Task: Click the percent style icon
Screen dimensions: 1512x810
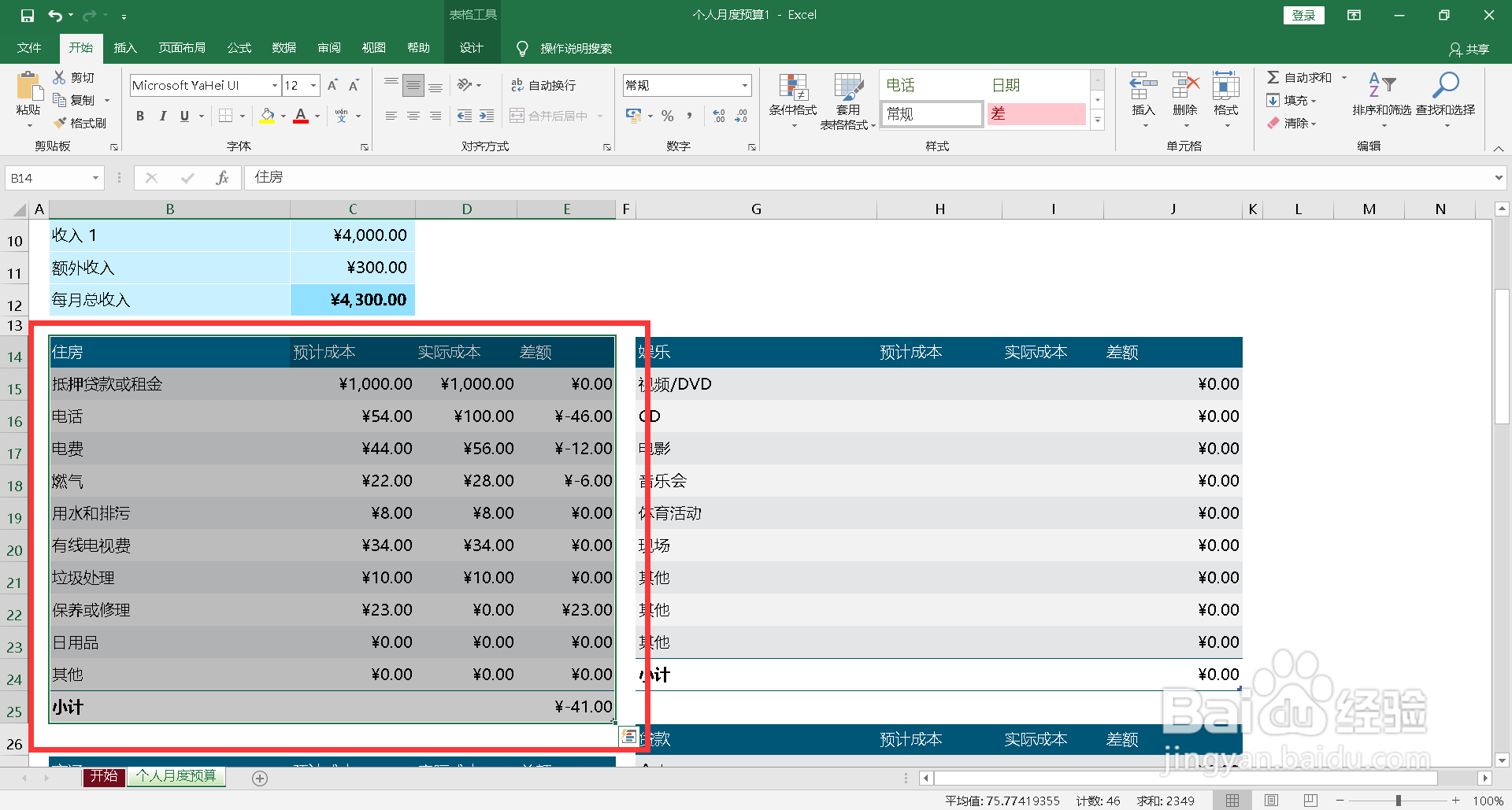Action: tap(668, 116)
